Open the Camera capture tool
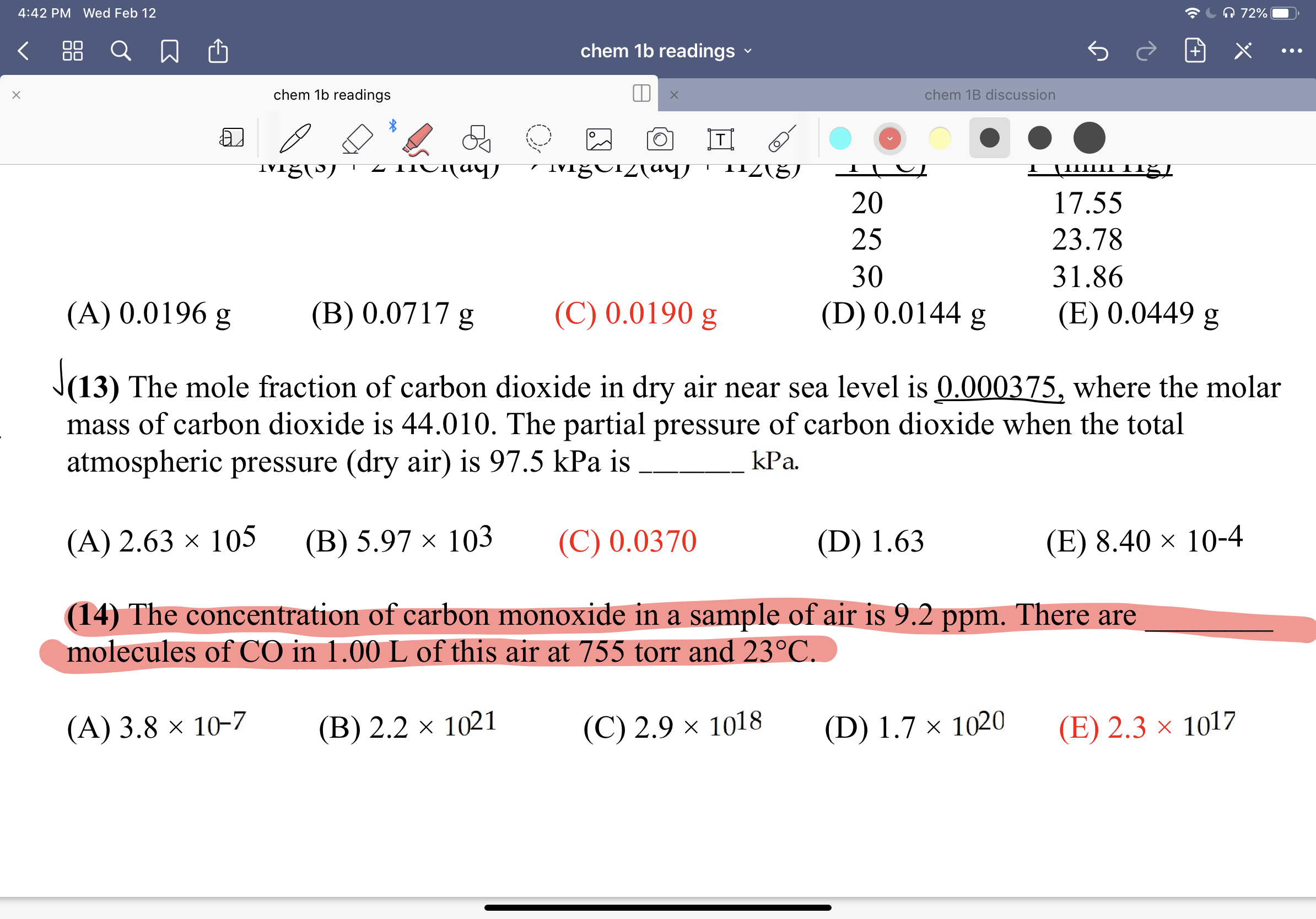This screenshot has height=919, width=1316. 660,139
